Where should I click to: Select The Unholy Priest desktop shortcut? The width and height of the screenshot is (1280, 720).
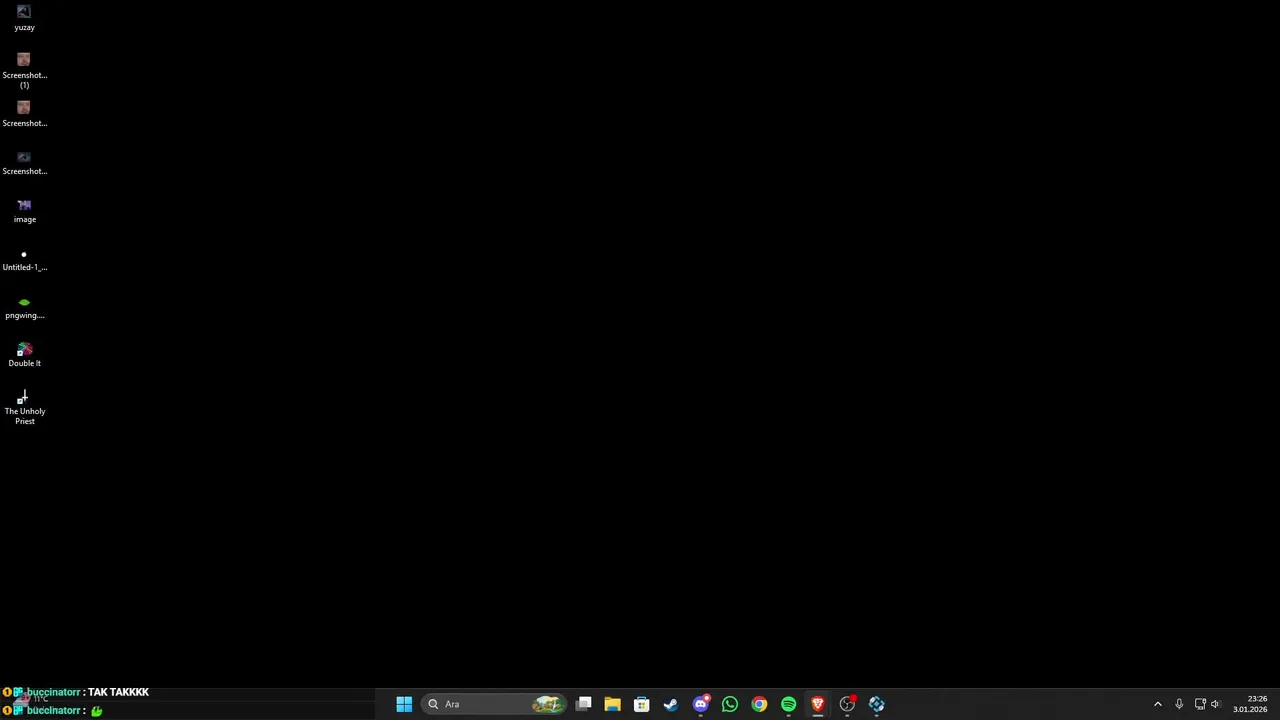tap(24, 407)
